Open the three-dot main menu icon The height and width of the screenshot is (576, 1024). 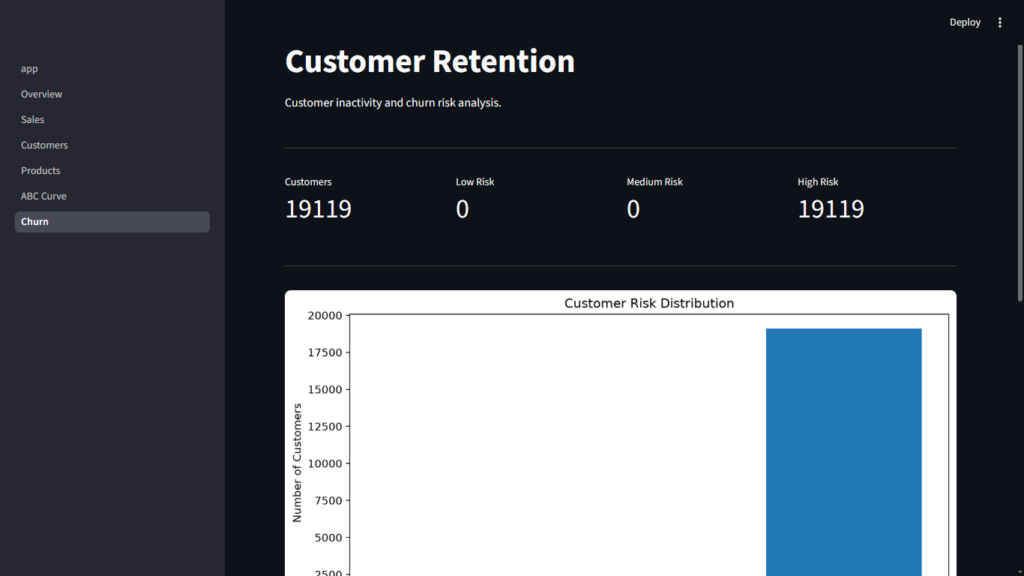click(999, 22)
